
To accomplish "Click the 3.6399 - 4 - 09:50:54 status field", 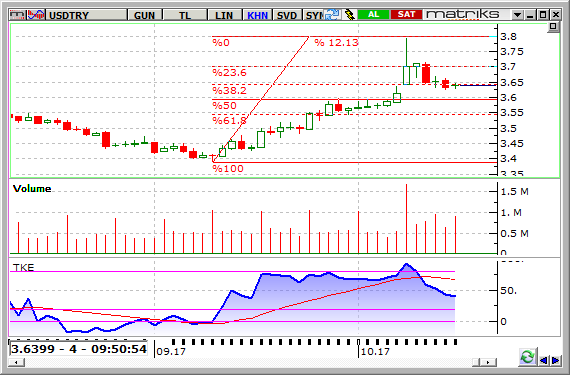I will tap(79, 349).
